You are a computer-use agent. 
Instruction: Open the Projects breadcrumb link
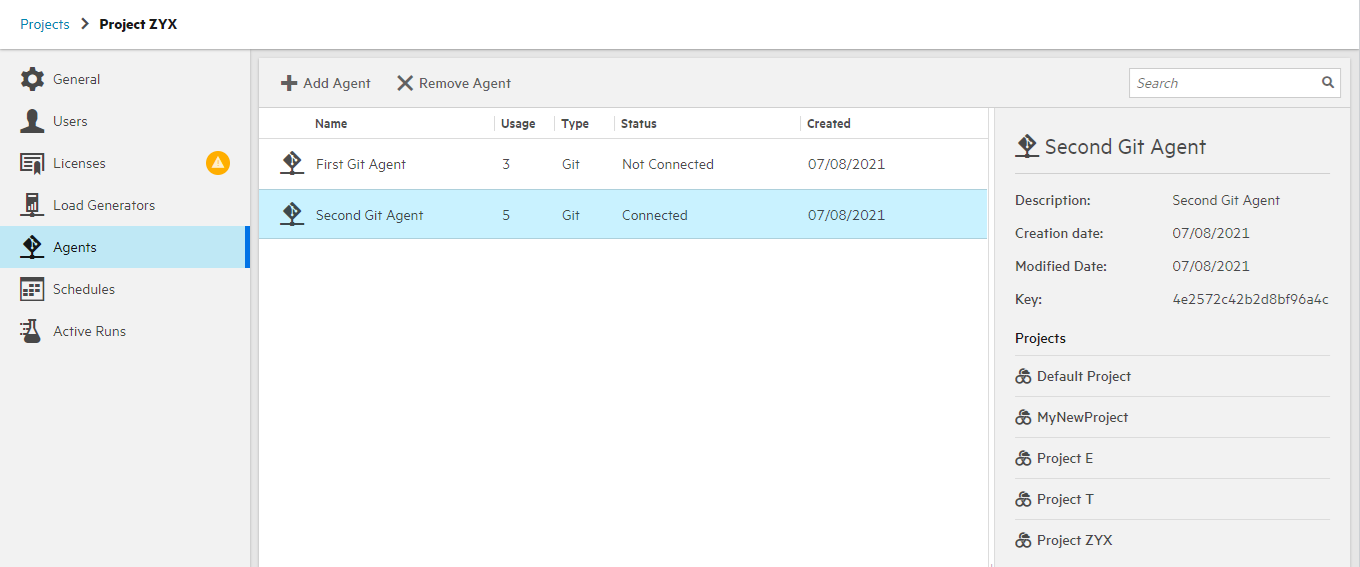[45, 24]
